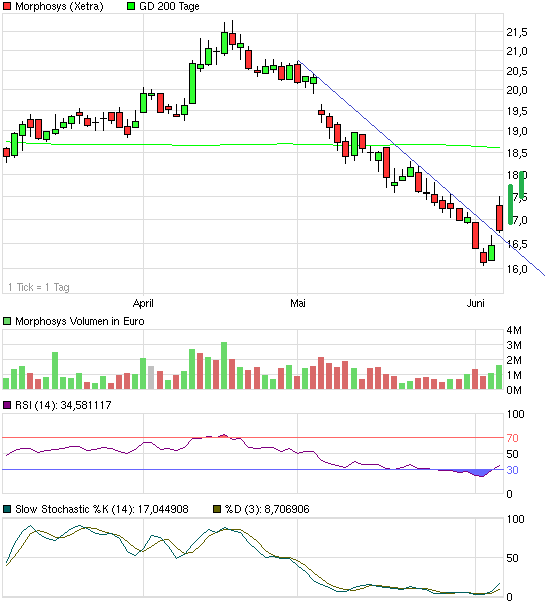
Task: Click the 21,0 price axis value
Action: [x=517, y=51]
